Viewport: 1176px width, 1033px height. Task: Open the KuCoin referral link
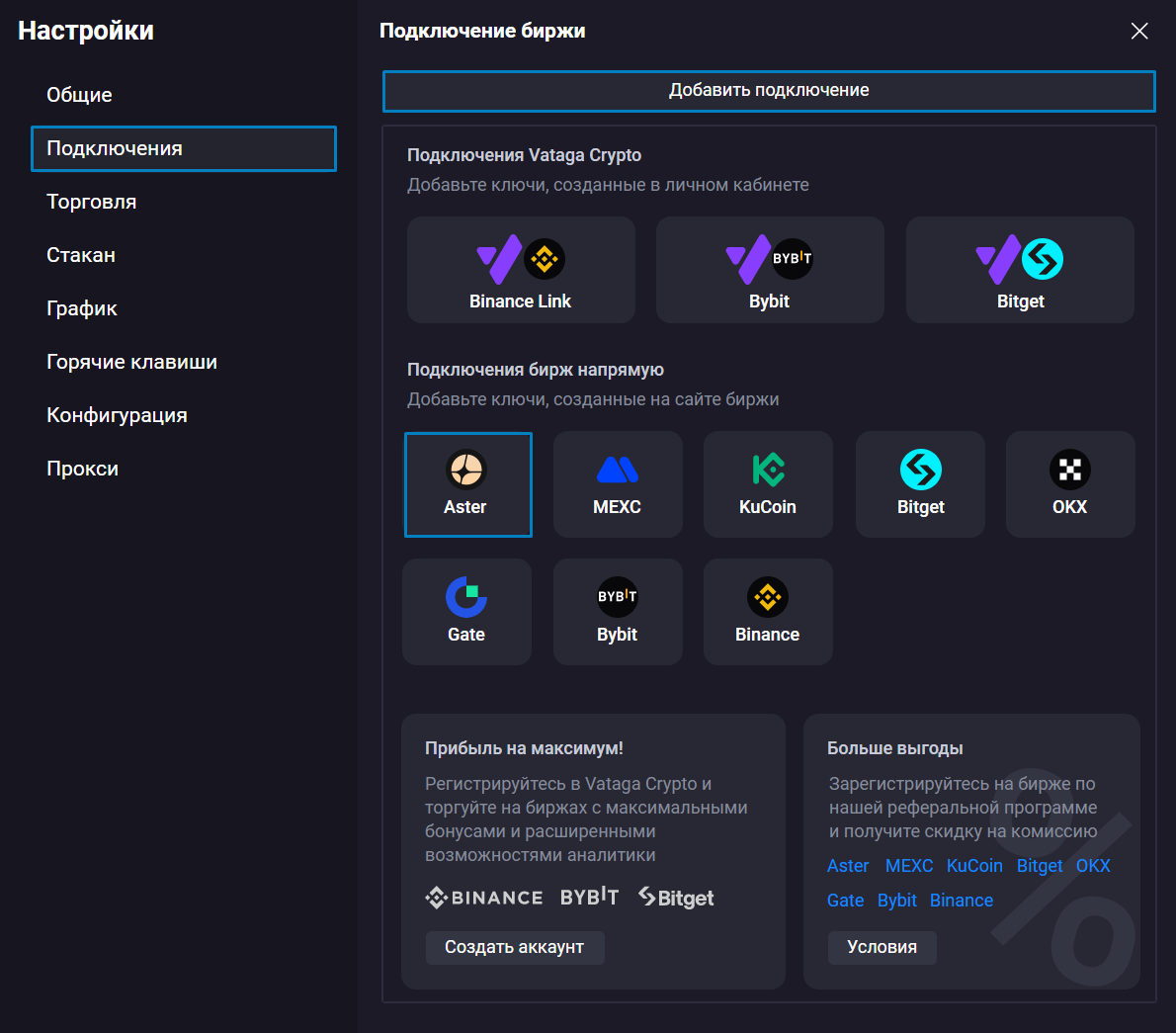974,866
